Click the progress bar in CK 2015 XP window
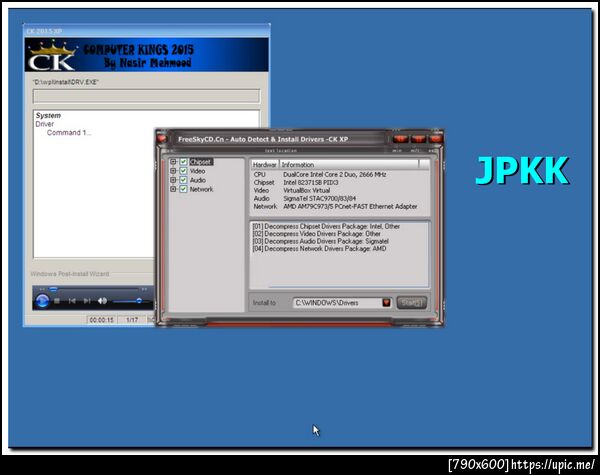 (147, 96)
